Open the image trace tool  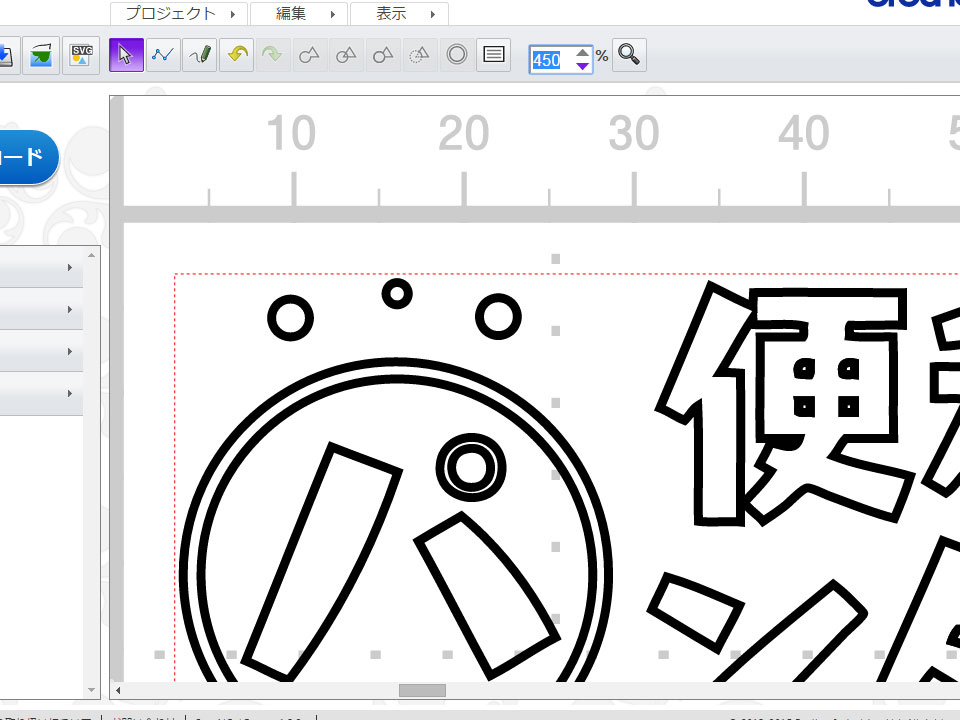point(41,55)
